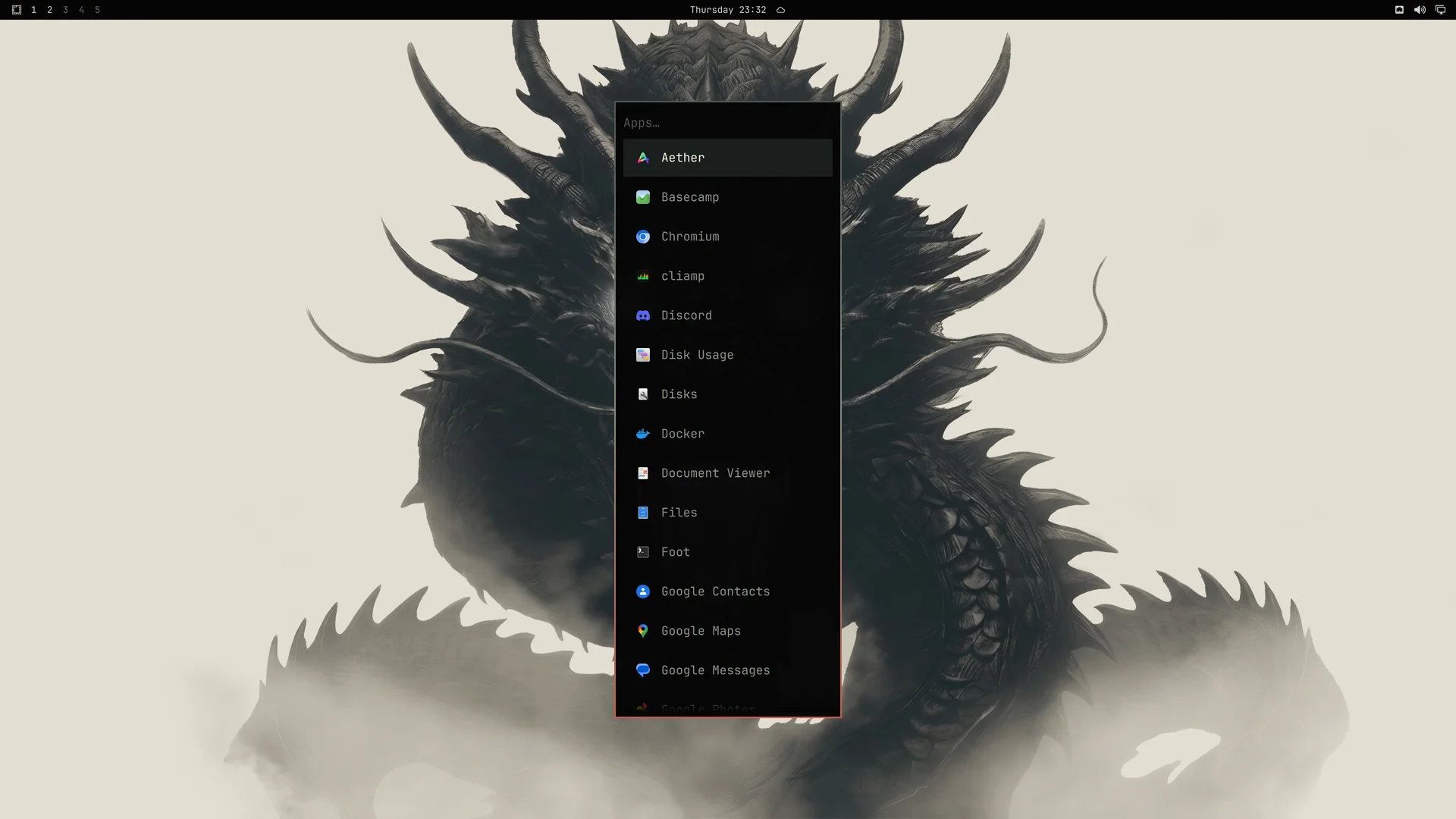Screen dimensions: 1456x819
Task: Click the Thursday 23:32 clock
Action: [728, 10]
